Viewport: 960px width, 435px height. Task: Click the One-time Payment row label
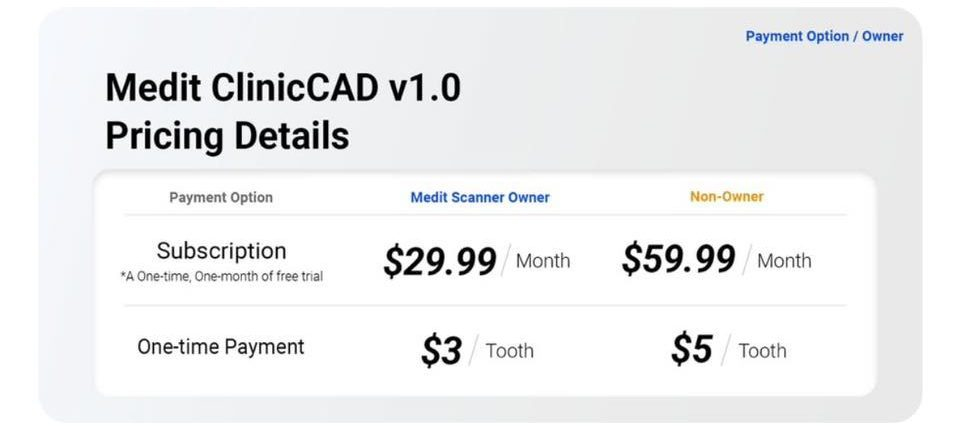click(x=221, y=347)
